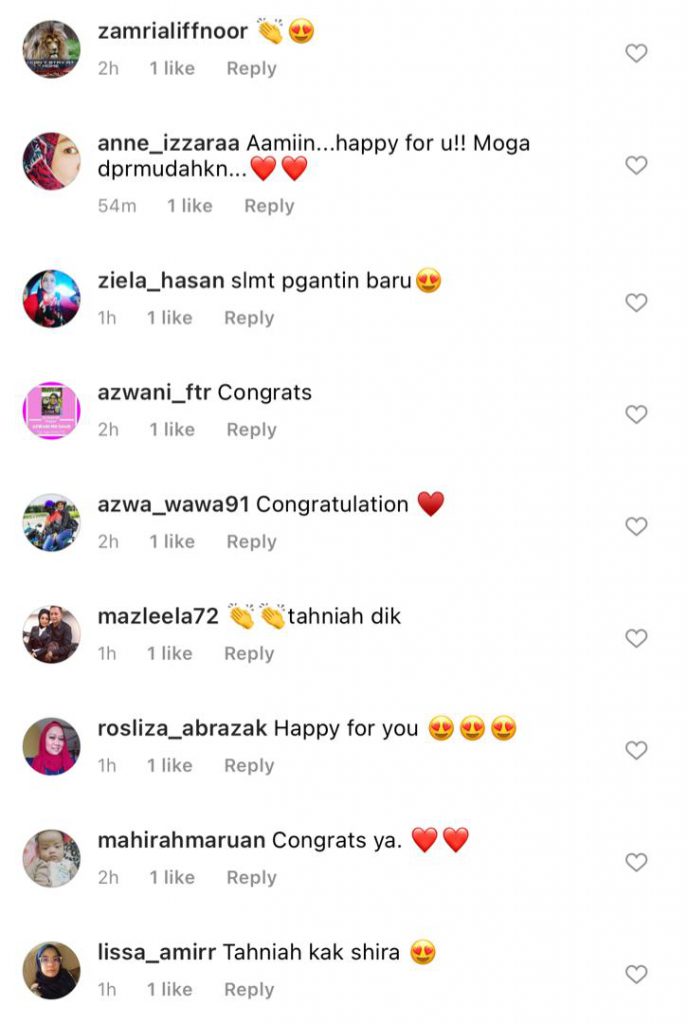Image resolution: width=688 pixels, height=1024 pixels.
Task: Open the lissa_amirr username link
Action: [157, 952]
